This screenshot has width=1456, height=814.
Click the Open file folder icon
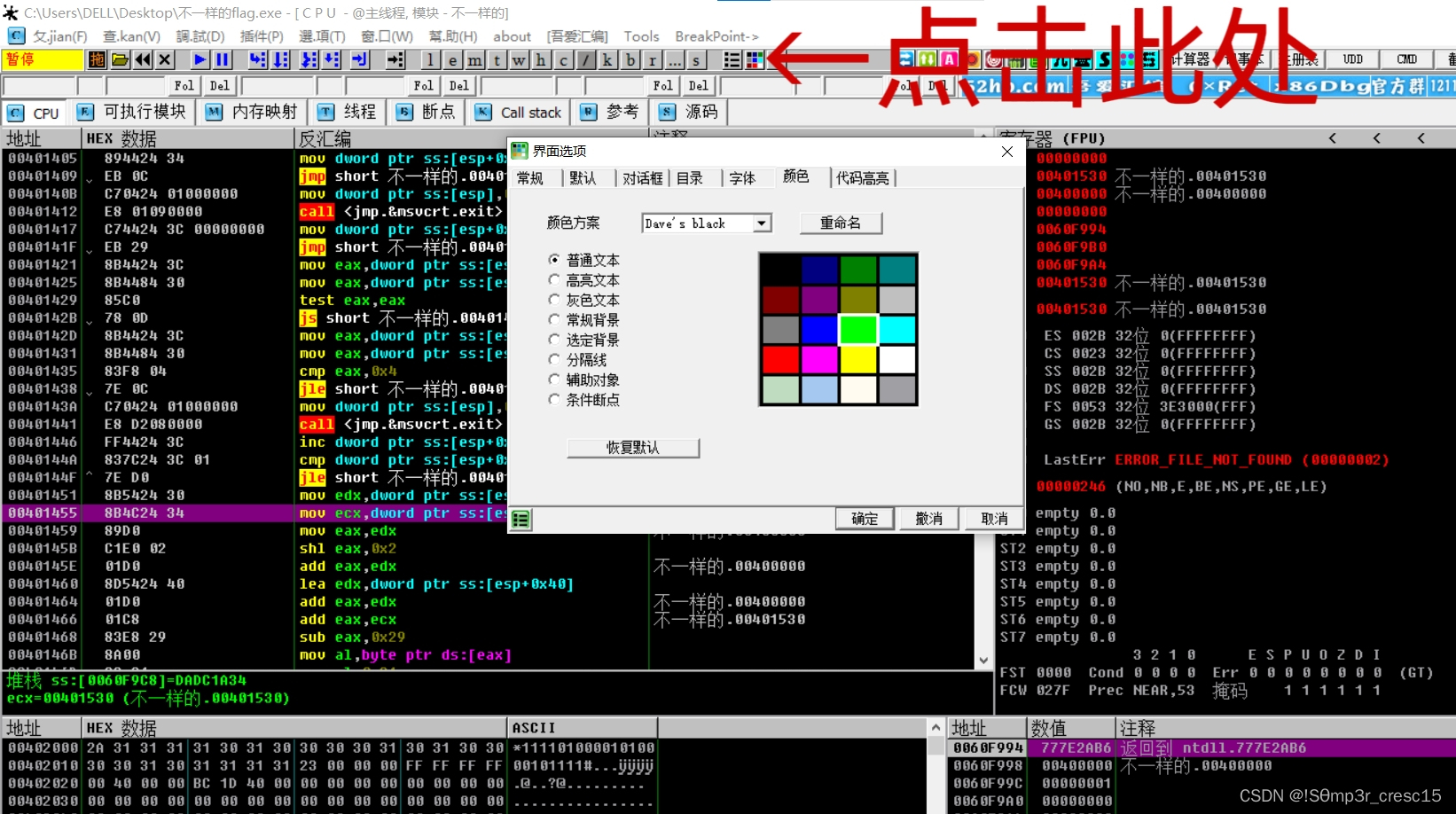click(120, 59)
